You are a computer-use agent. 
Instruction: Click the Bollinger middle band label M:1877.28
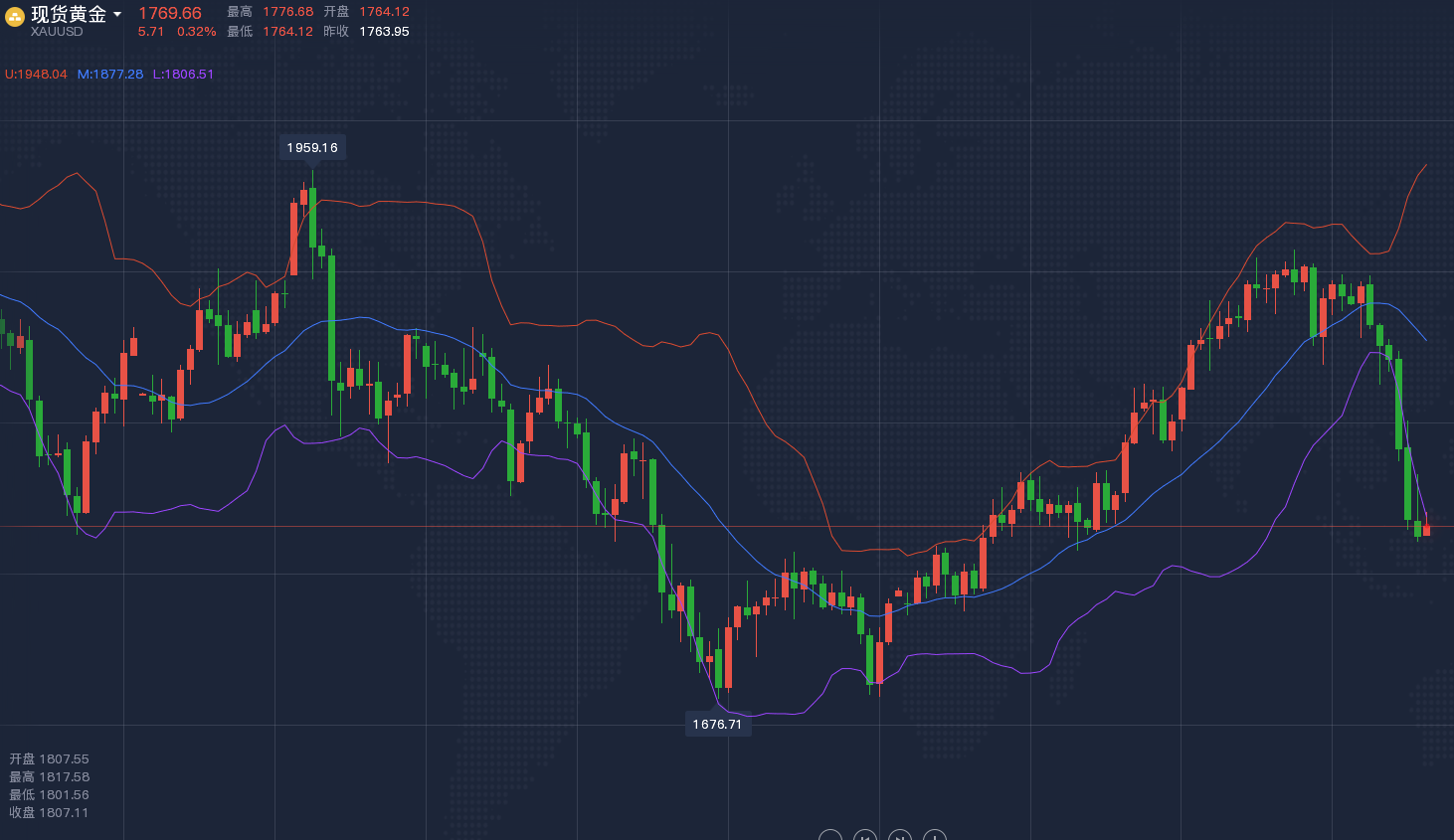[110, 75]
